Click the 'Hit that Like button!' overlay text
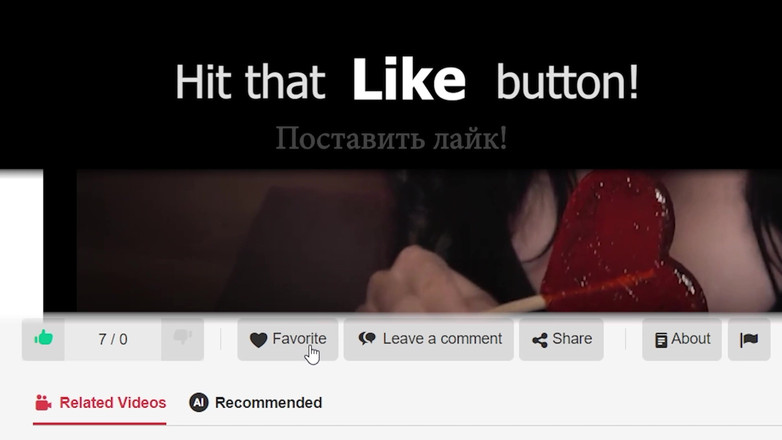The width and height of the screenshot is (782, 440). pyautogui.click(x=406, y=81)
